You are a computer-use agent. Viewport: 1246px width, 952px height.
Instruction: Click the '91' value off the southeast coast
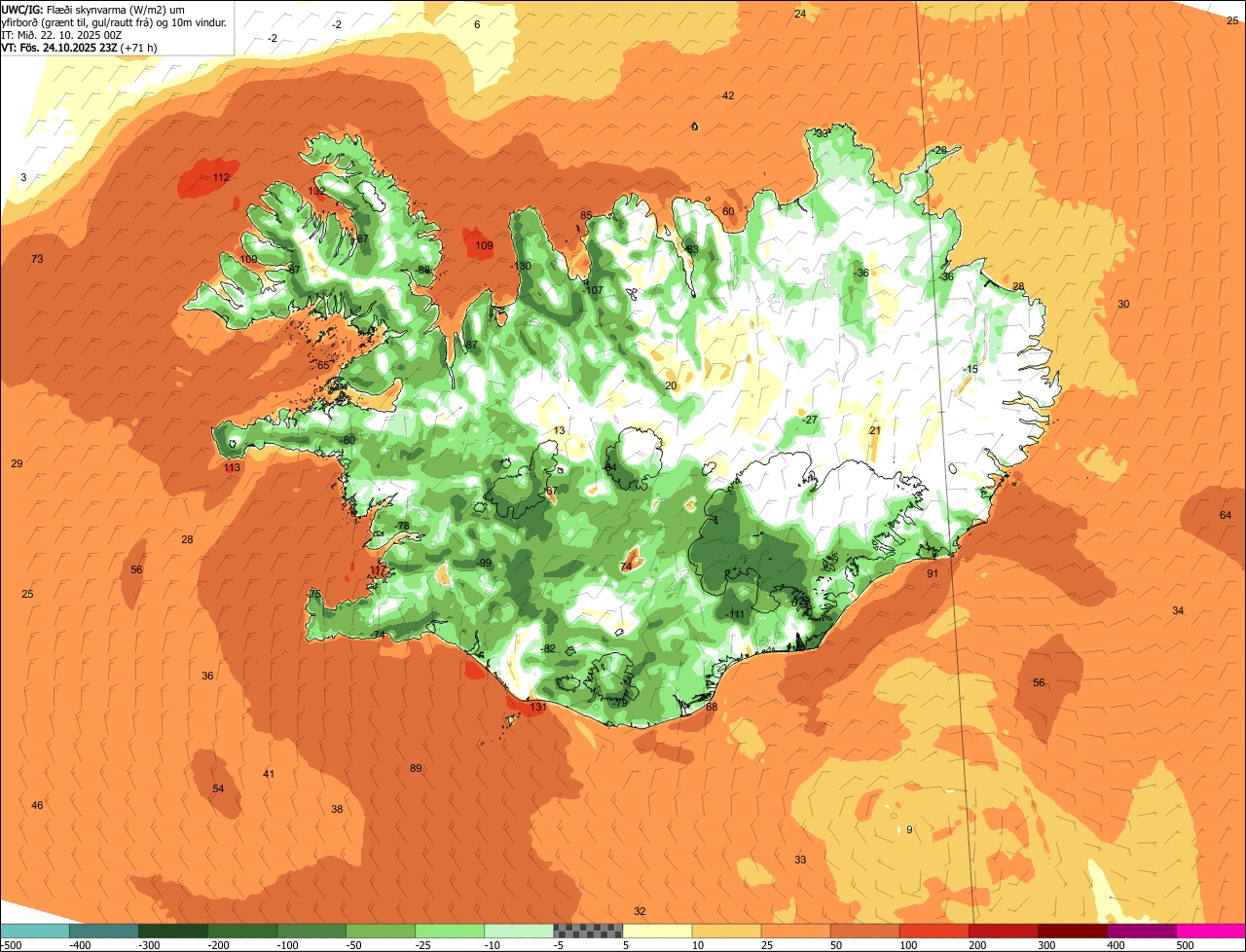pos(933,573)
